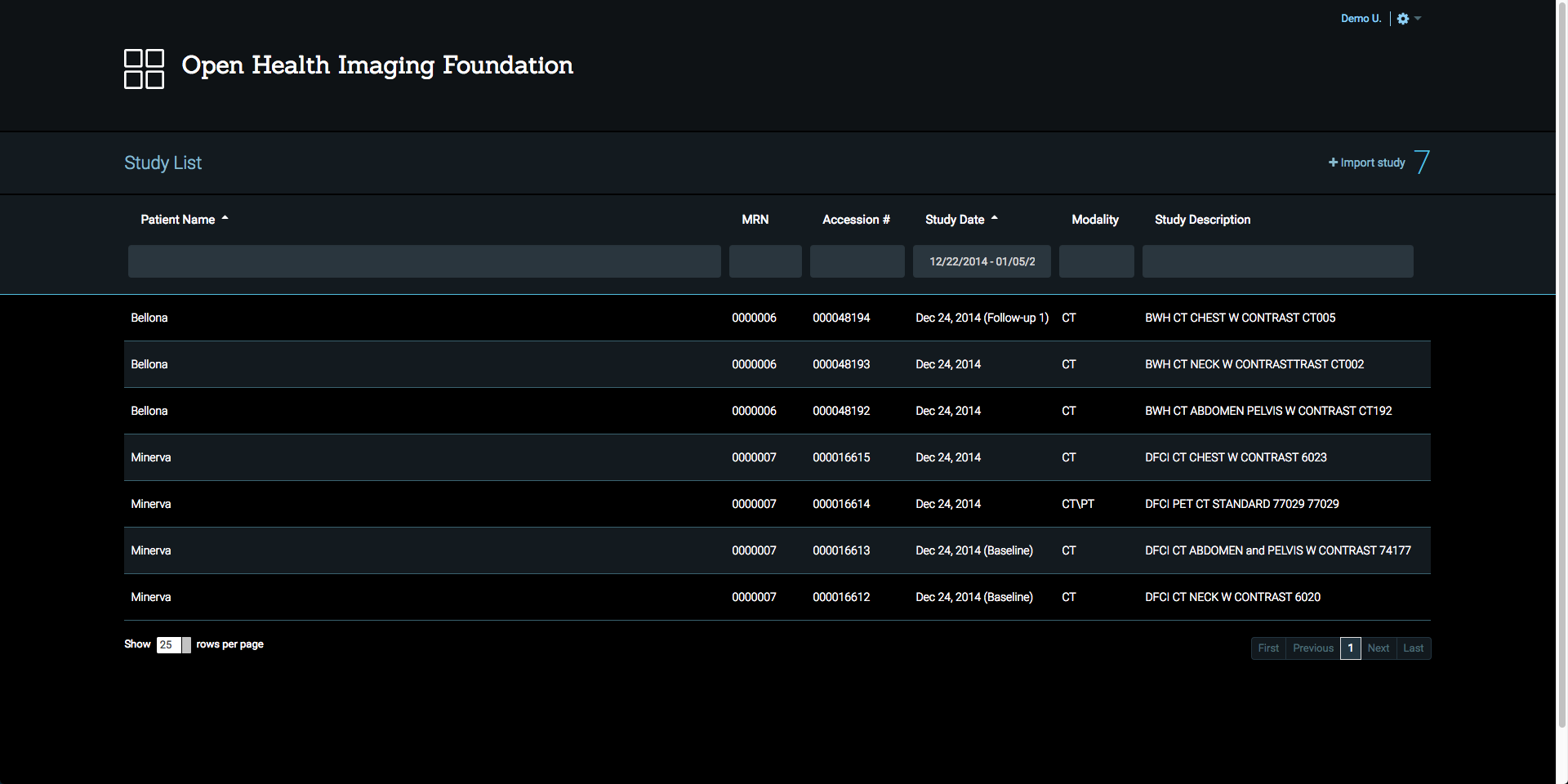Click the plus icon beside Import study
This screenshot has height=784, width=1568.
point(1333,163)
